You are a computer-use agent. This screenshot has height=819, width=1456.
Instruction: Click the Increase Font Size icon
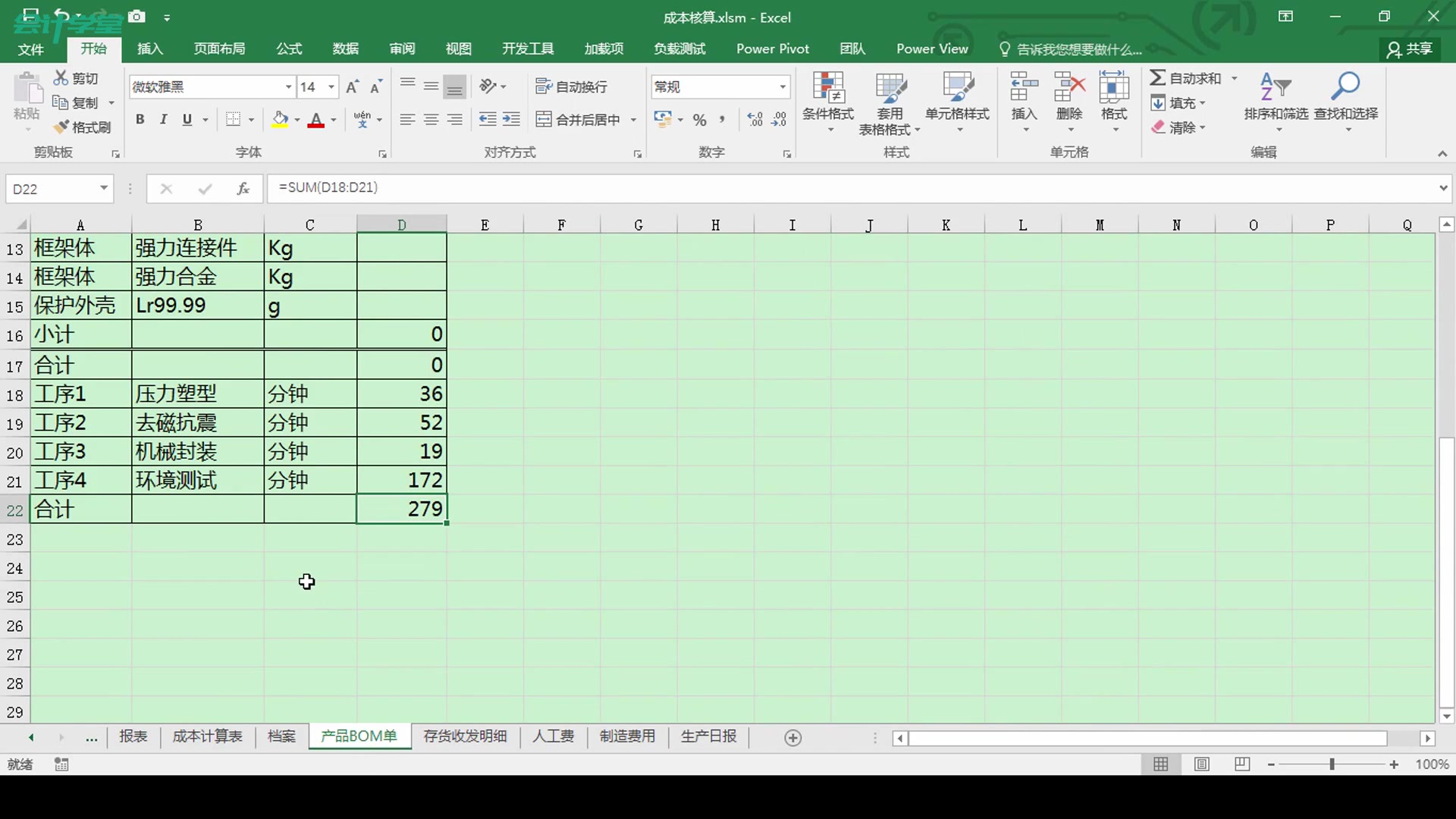click(x=352, y=87)
